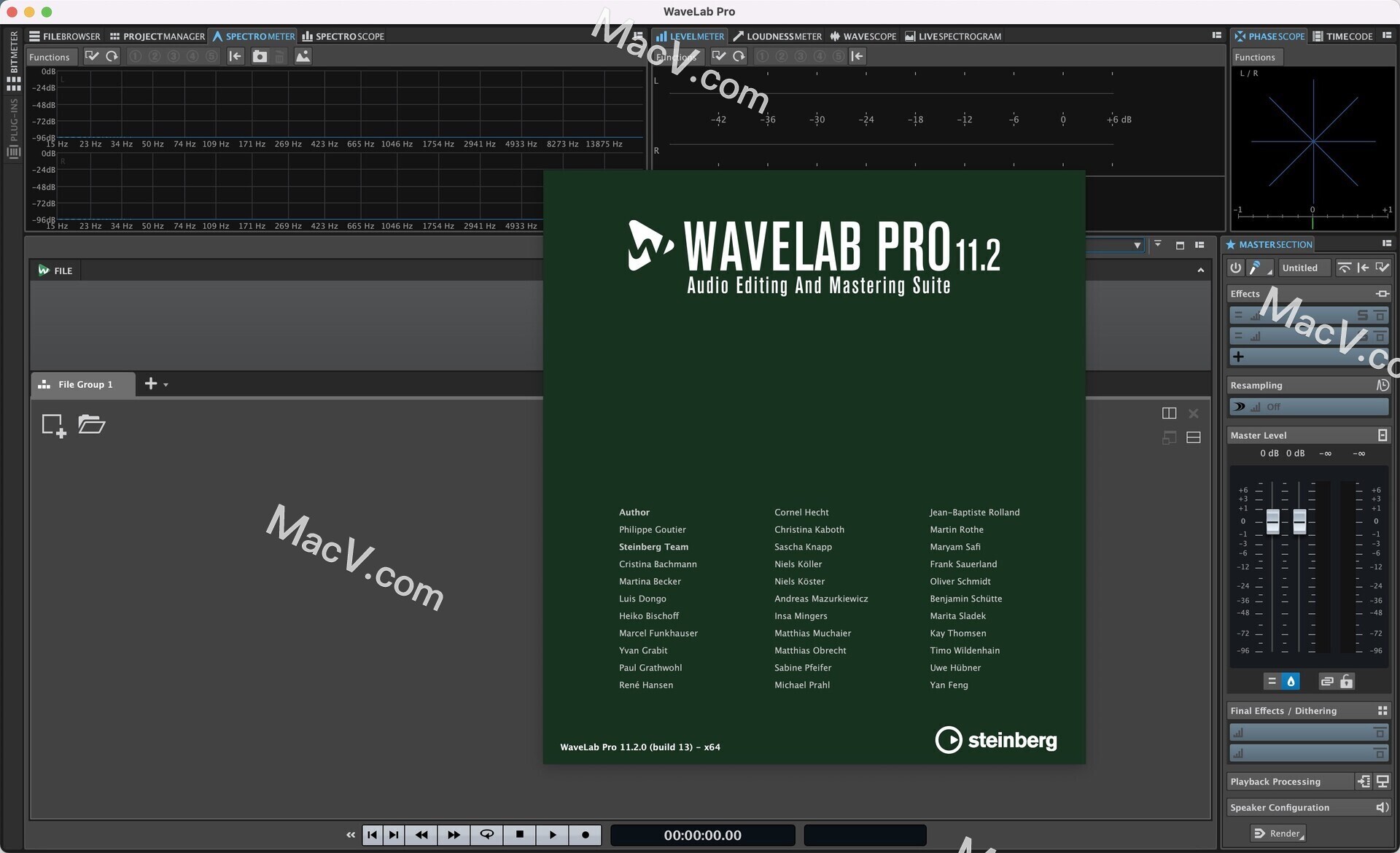Switch to the Wavescope tab
The image size is (1400, 853).
coord(863,36)
